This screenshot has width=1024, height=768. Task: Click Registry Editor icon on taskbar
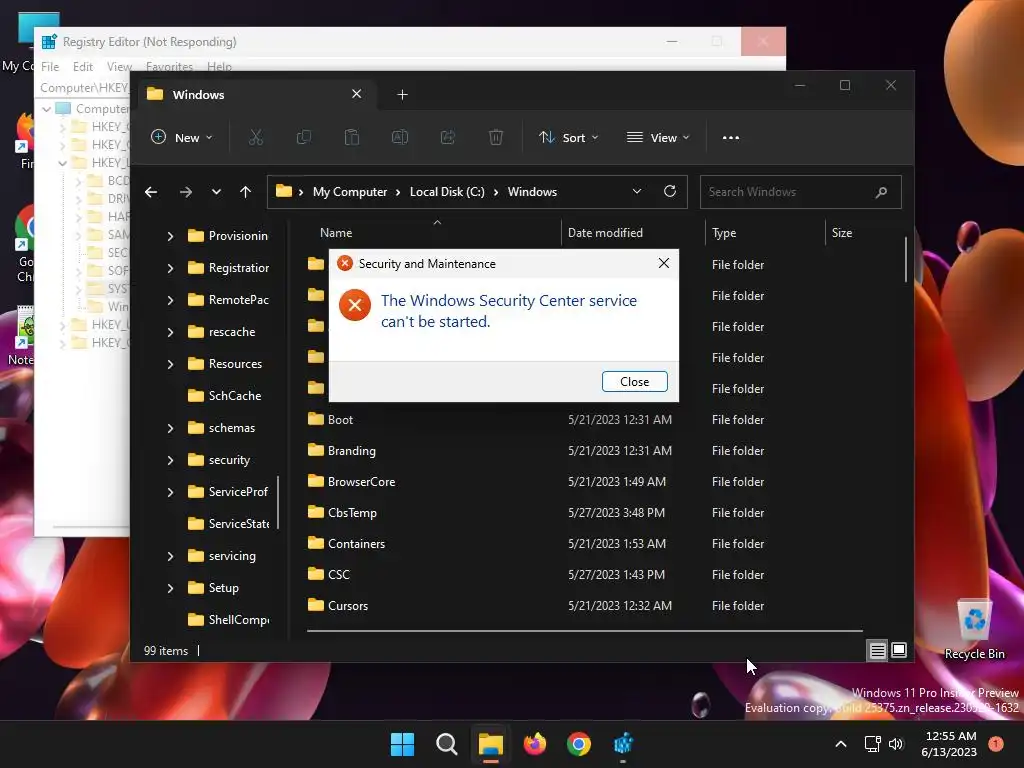tap(623, 744)
